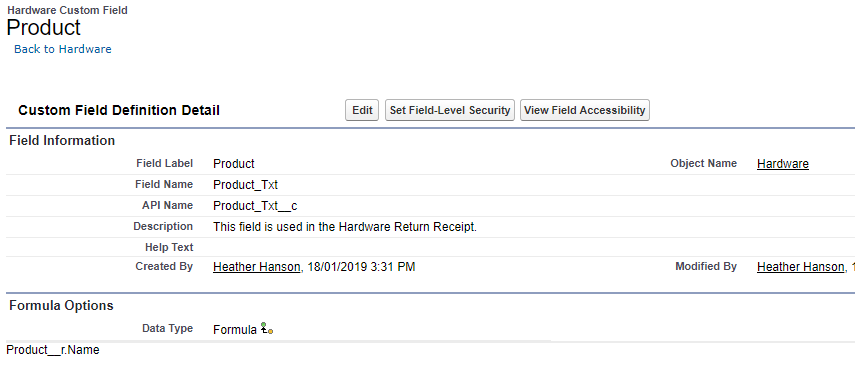Select the Product_Txt__c API name value
The height and width of the screenshot is (373, 855).
(255, 206)
